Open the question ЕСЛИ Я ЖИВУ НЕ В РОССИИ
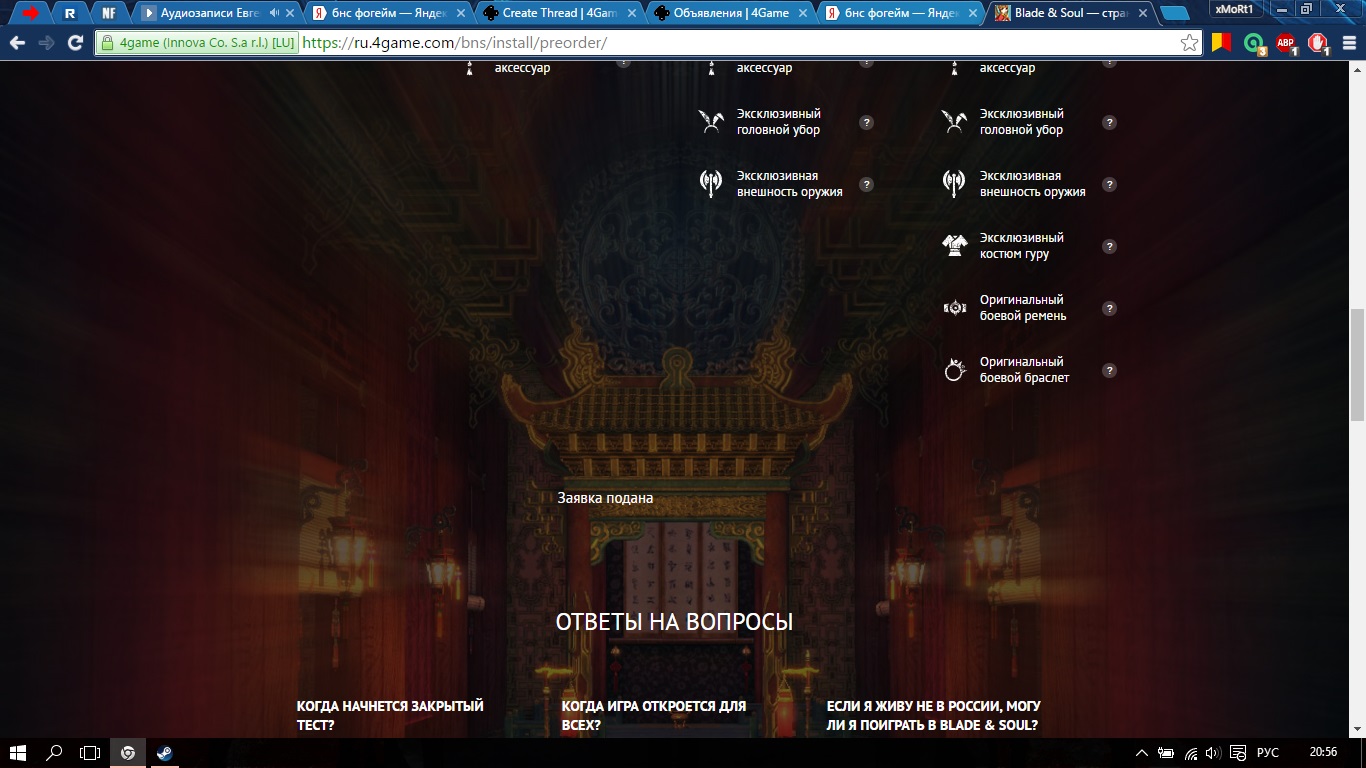This screenshot has height=768, width=1366. [x=934, y=715]
